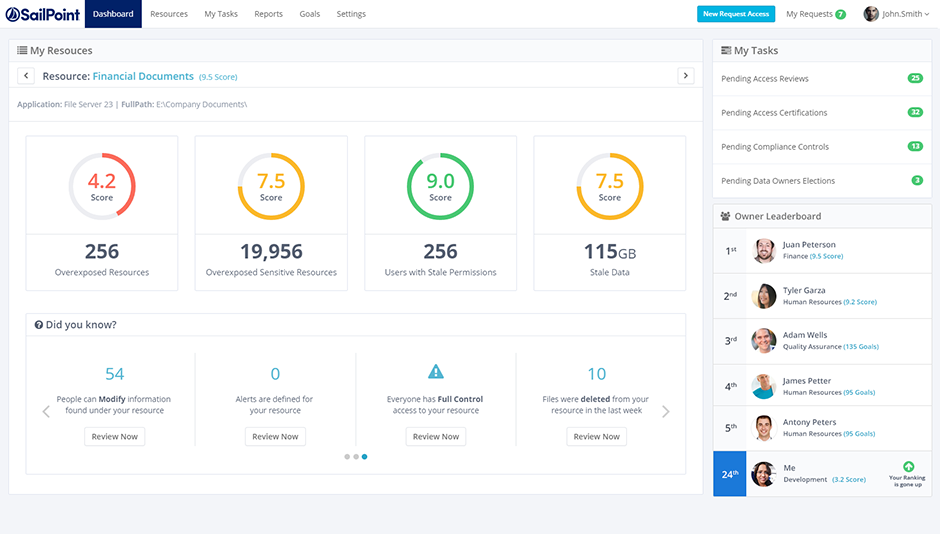Review Now for deleted files
This screenshot has height=534, width=940.
click(596, 436)
